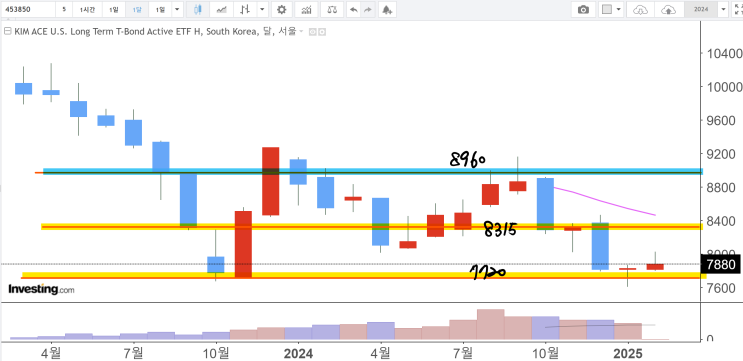
Task: Open the Investing.com logo link
Action: 41,289
